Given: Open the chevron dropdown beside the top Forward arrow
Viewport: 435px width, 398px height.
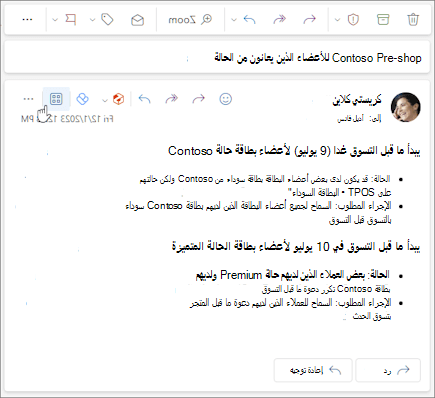Looking at the screenshot, I should pos(234,20).
